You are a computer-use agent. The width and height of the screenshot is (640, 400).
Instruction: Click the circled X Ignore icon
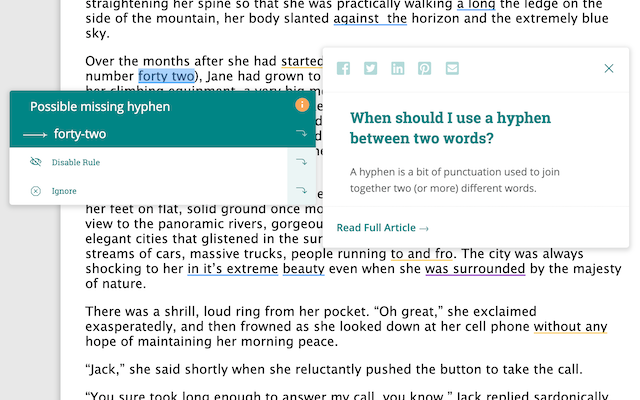click(x=36, y=191)
